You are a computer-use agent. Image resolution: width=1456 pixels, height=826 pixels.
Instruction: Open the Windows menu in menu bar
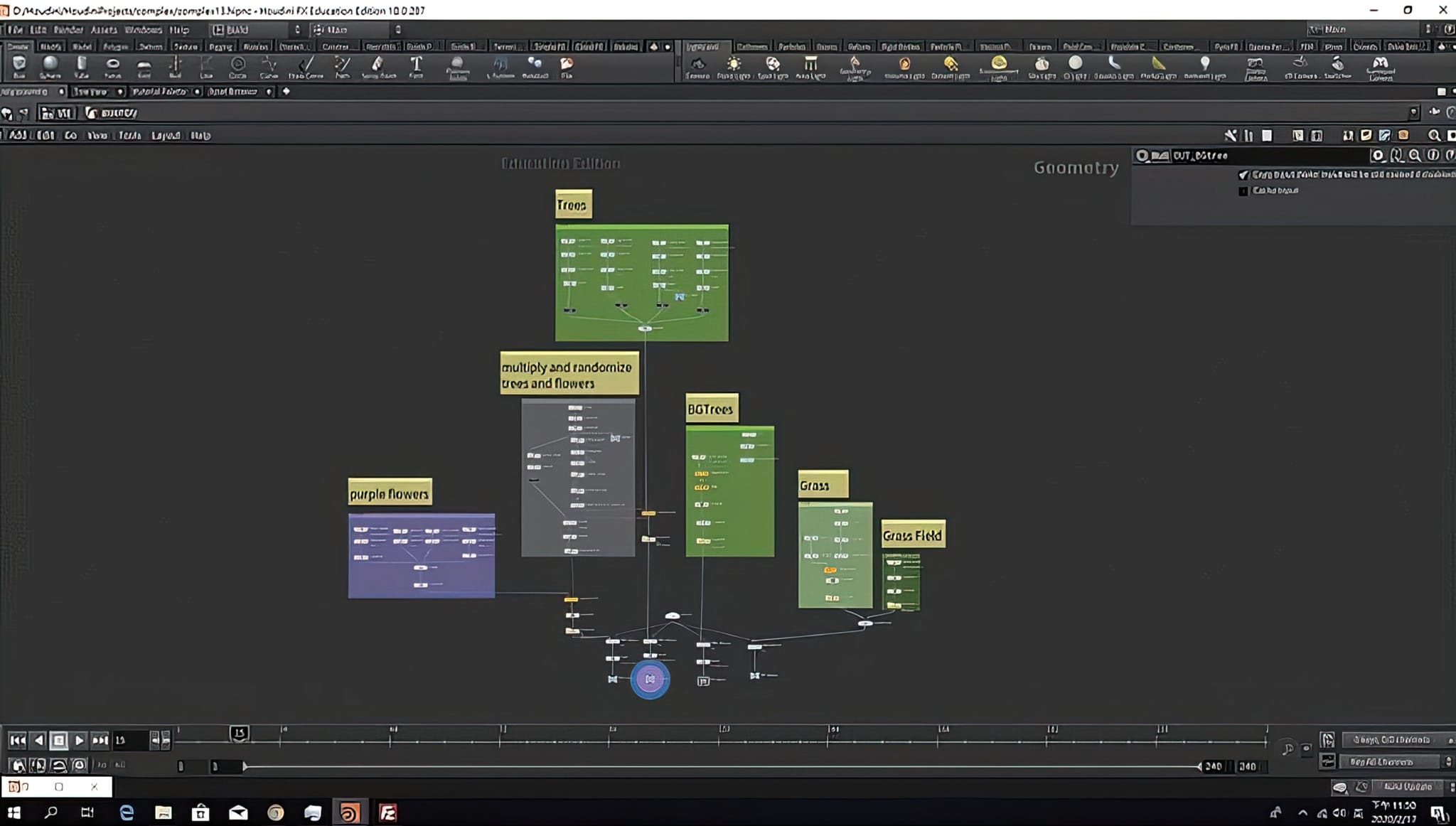143,30
